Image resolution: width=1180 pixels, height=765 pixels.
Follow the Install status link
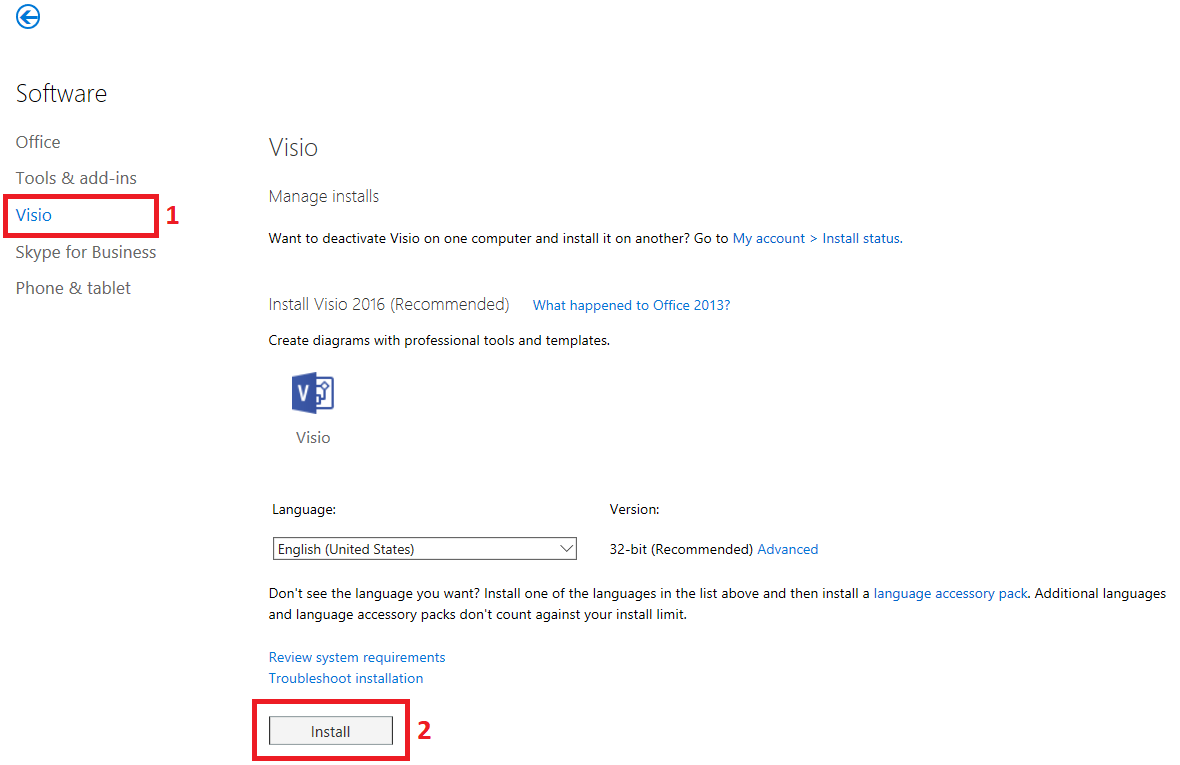point(862,238)
